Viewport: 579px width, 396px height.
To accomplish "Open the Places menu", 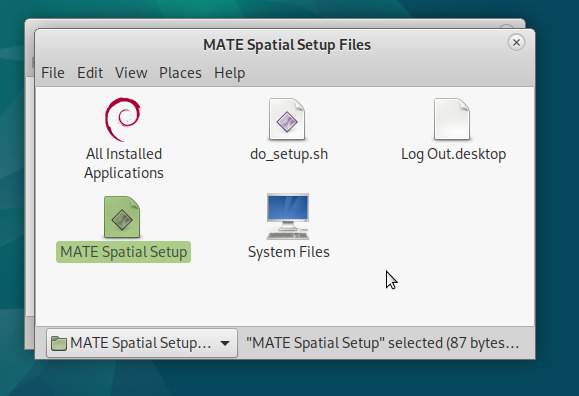I will pyautogui.click(x=180, y=73).
